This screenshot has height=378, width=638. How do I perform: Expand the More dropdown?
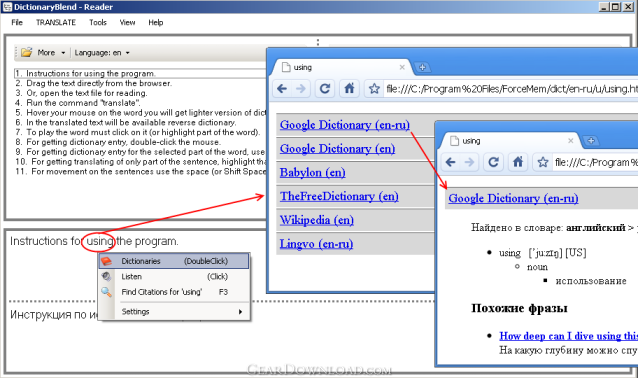(x=51, y=52)
